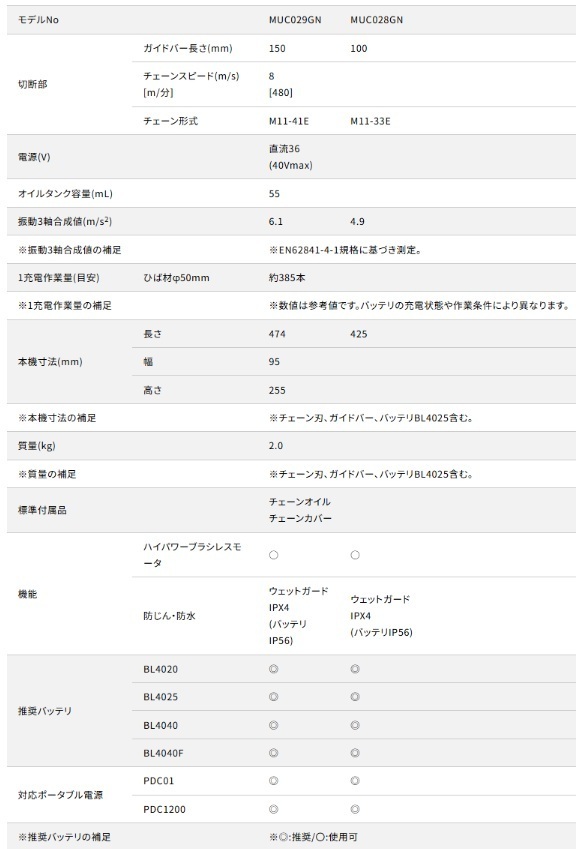The image size is (576, 849).
Task: Click the BL4025 battery label
Action: 161,697
